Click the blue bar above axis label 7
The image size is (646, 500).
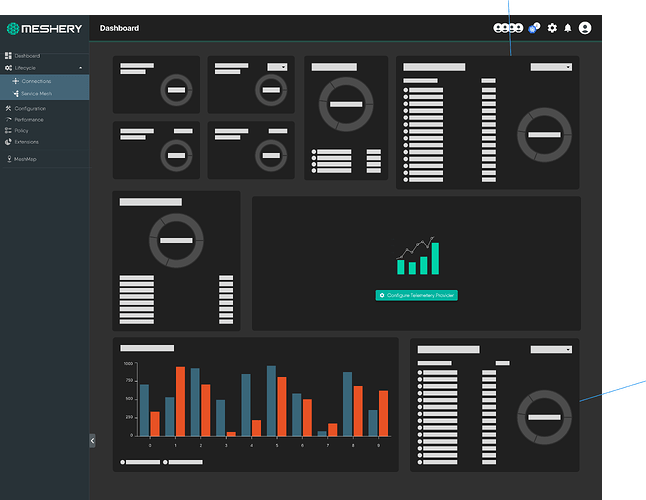pyautogui.click(x=322, y=433)
